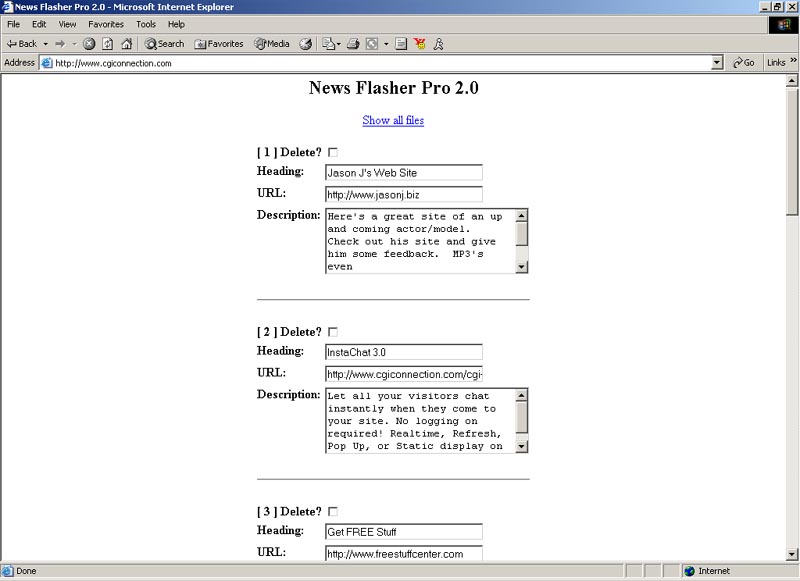
Task: Click scroll-up arrow of entry 1 description
Action: tap(521, 215)
